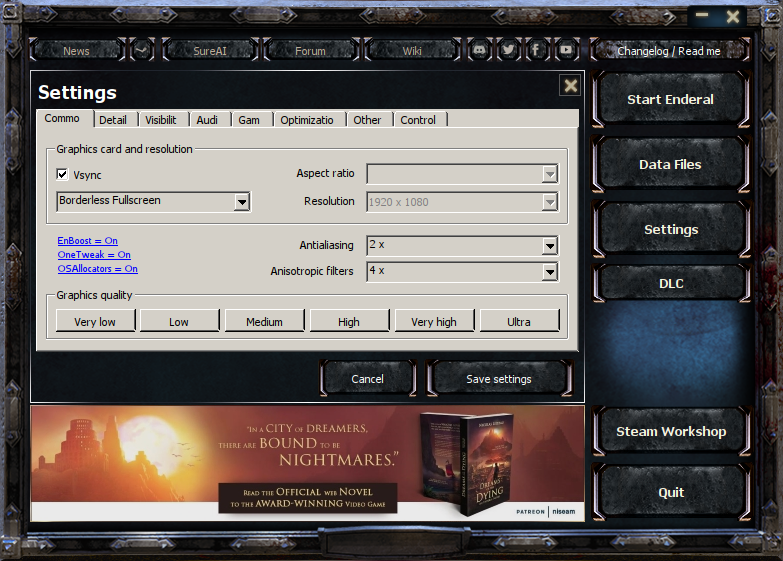783x561 pixels.
Task: Set graphics quality to Ultra
Action: (x=519, y=321)
